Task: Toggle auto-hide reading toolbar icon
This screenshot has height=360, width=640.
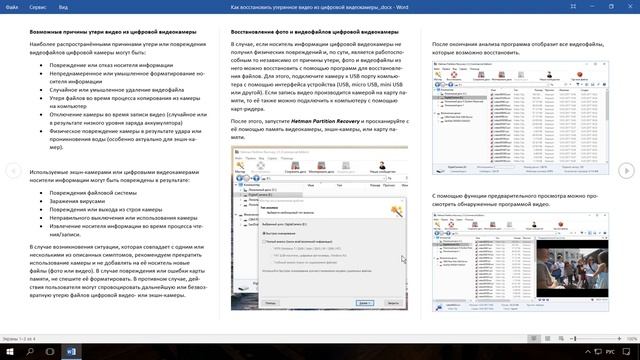Action: point(573,7)
